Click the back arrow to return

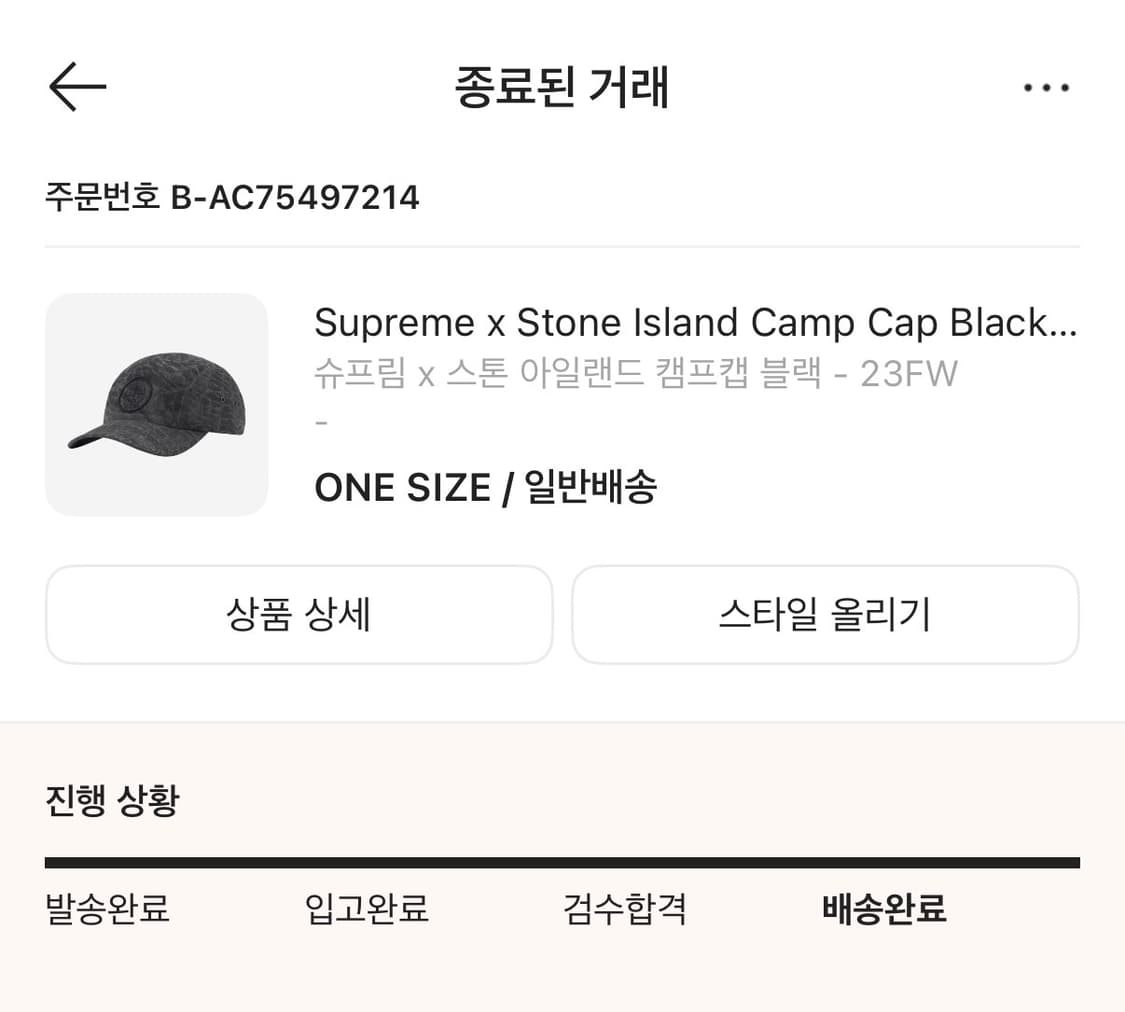[77, 86]
